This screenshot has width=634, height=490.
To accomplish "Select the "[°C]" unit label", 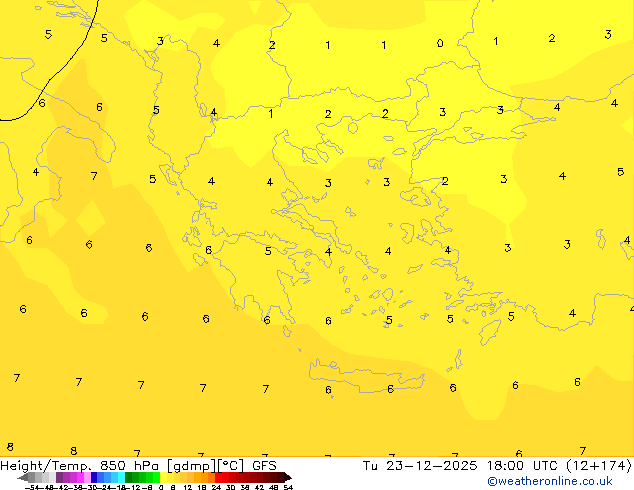I will [230, 466].
